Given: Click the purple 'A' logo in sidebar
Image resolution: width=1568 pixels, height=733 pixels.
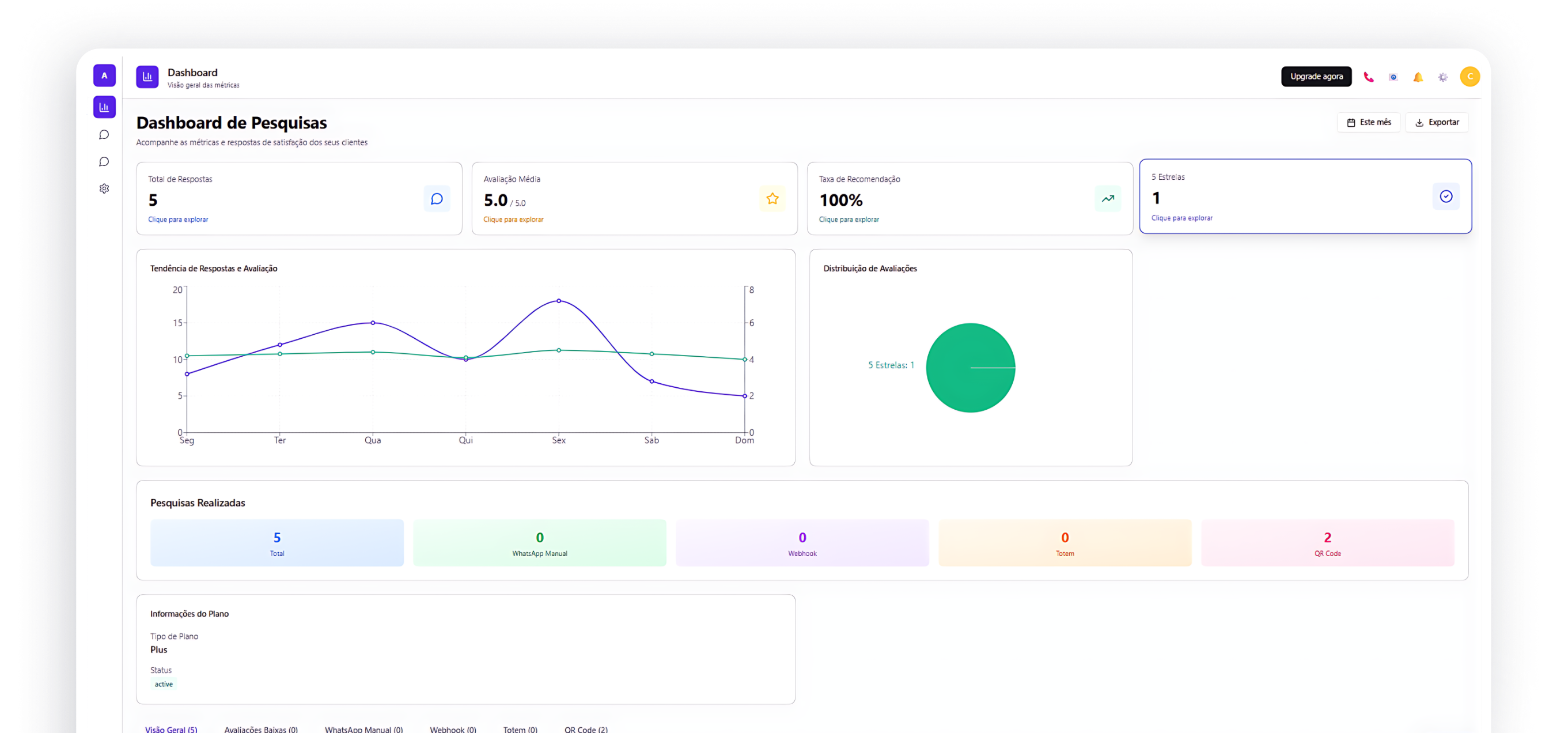Looking at the screenshot, I should (104, 76).
